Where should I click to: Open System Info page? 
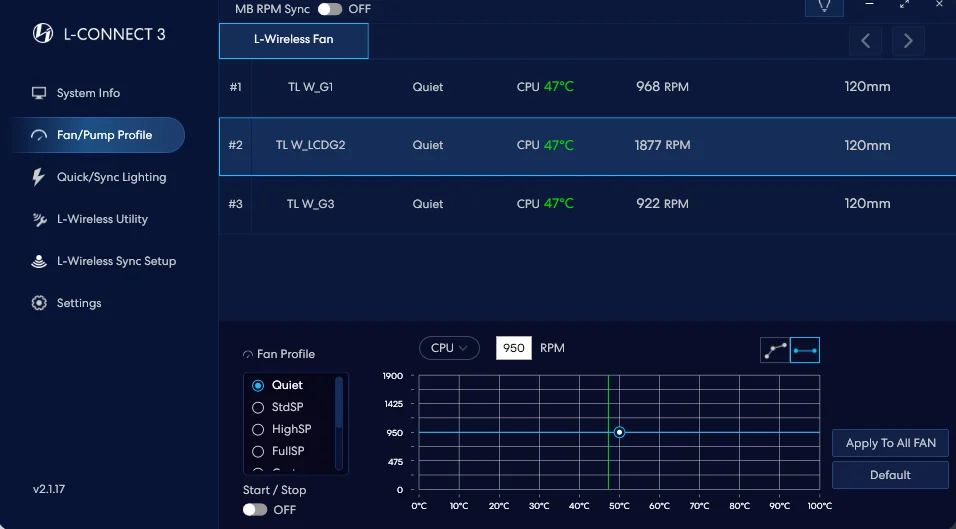coord(88,93)
